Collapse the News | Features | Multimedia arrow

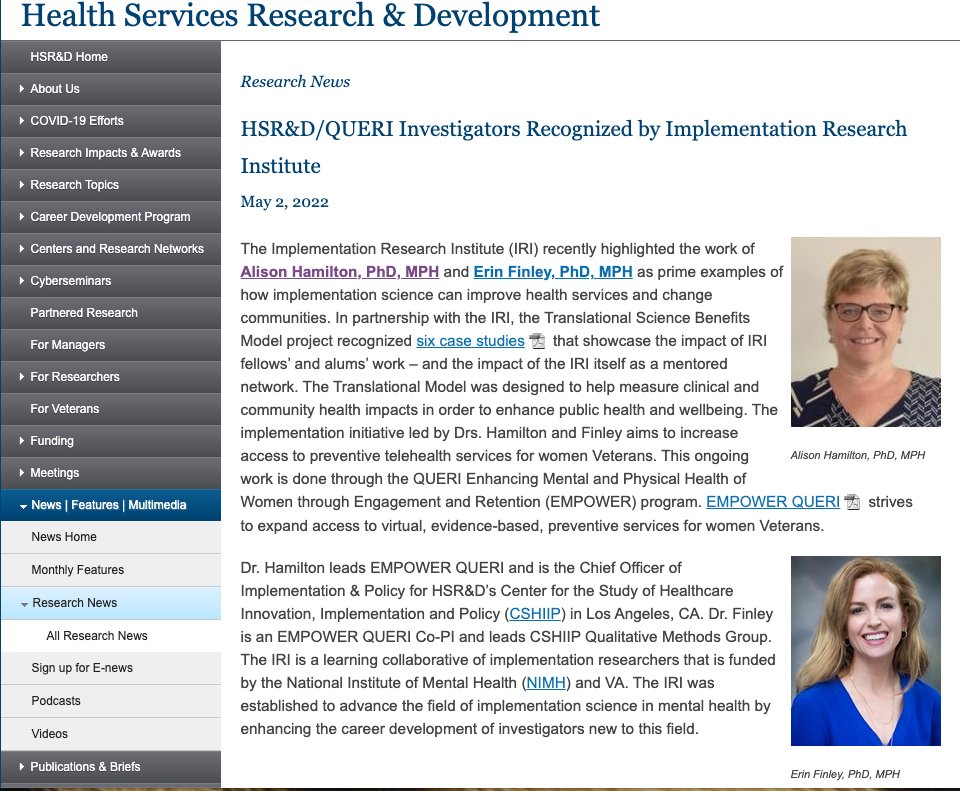[x=23, y=506]
